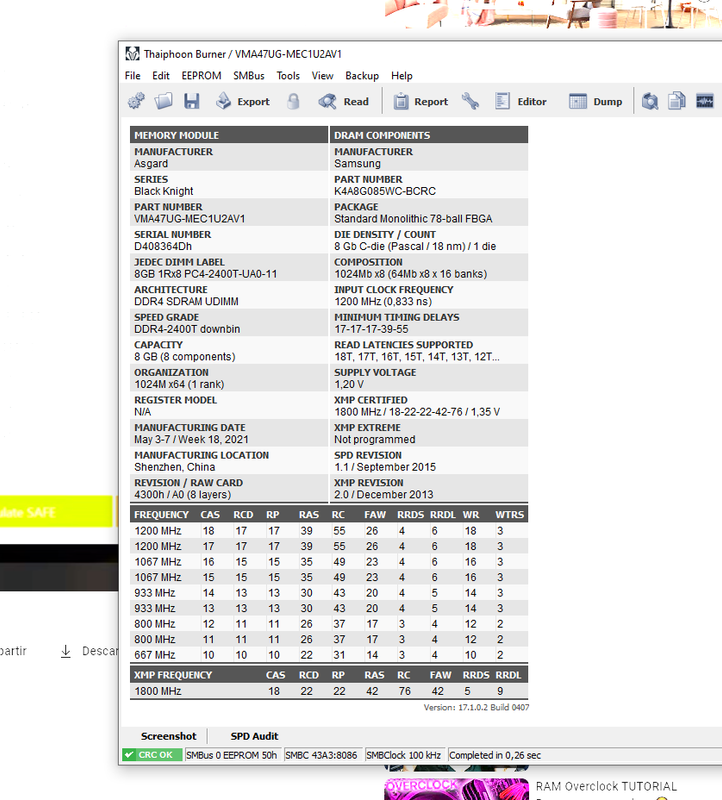Click minimum timing delays '17-17-17-39-55'
722x800 pixels.
[x=371, y=329]
